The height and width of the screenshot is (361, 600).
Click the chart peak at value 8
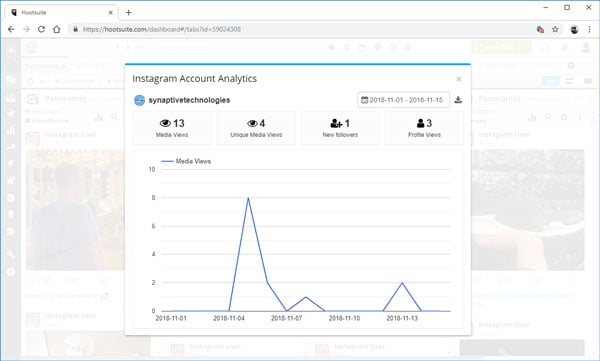point(248,198)
